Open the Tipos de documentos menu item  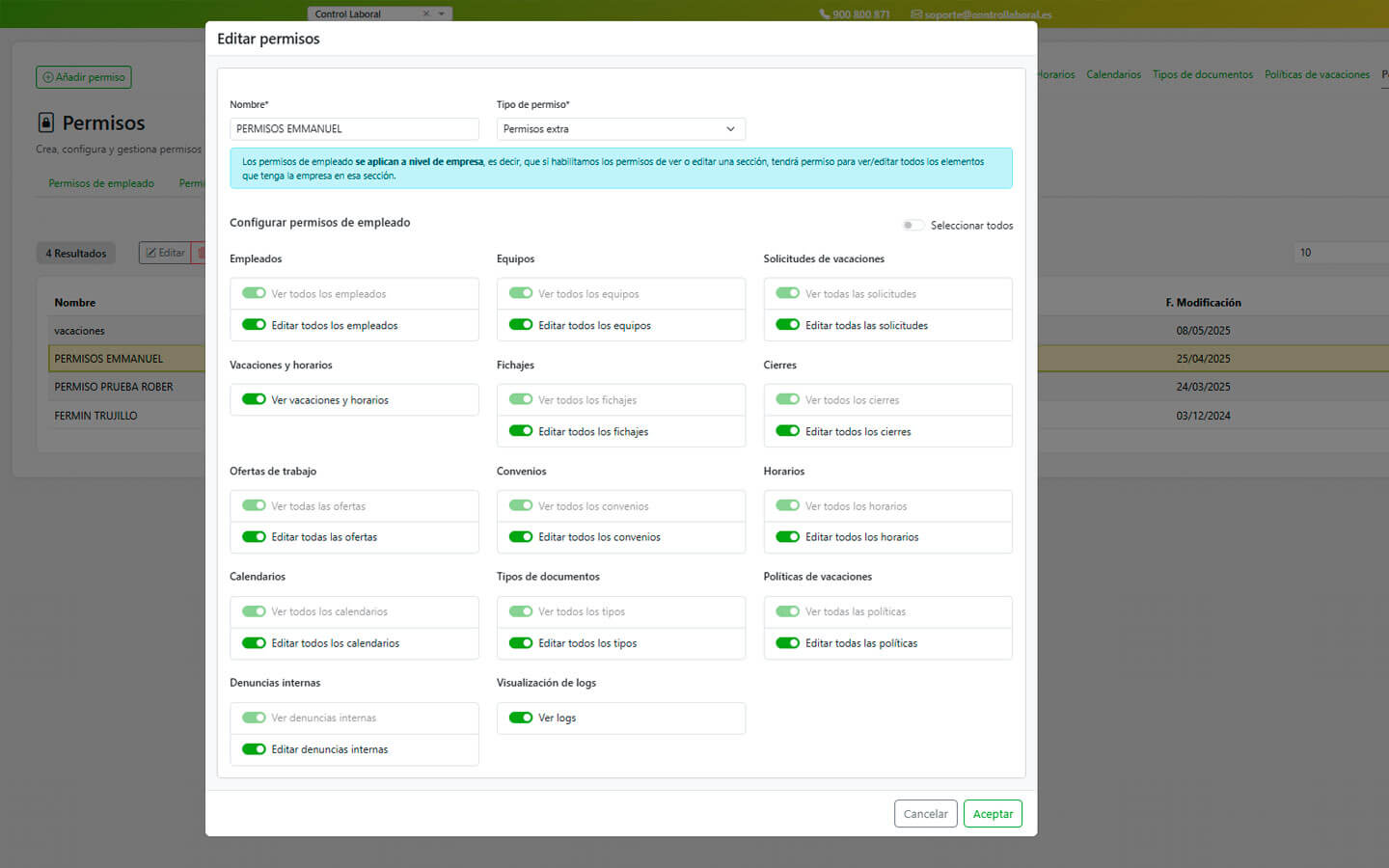click(x=1202, y=74)
